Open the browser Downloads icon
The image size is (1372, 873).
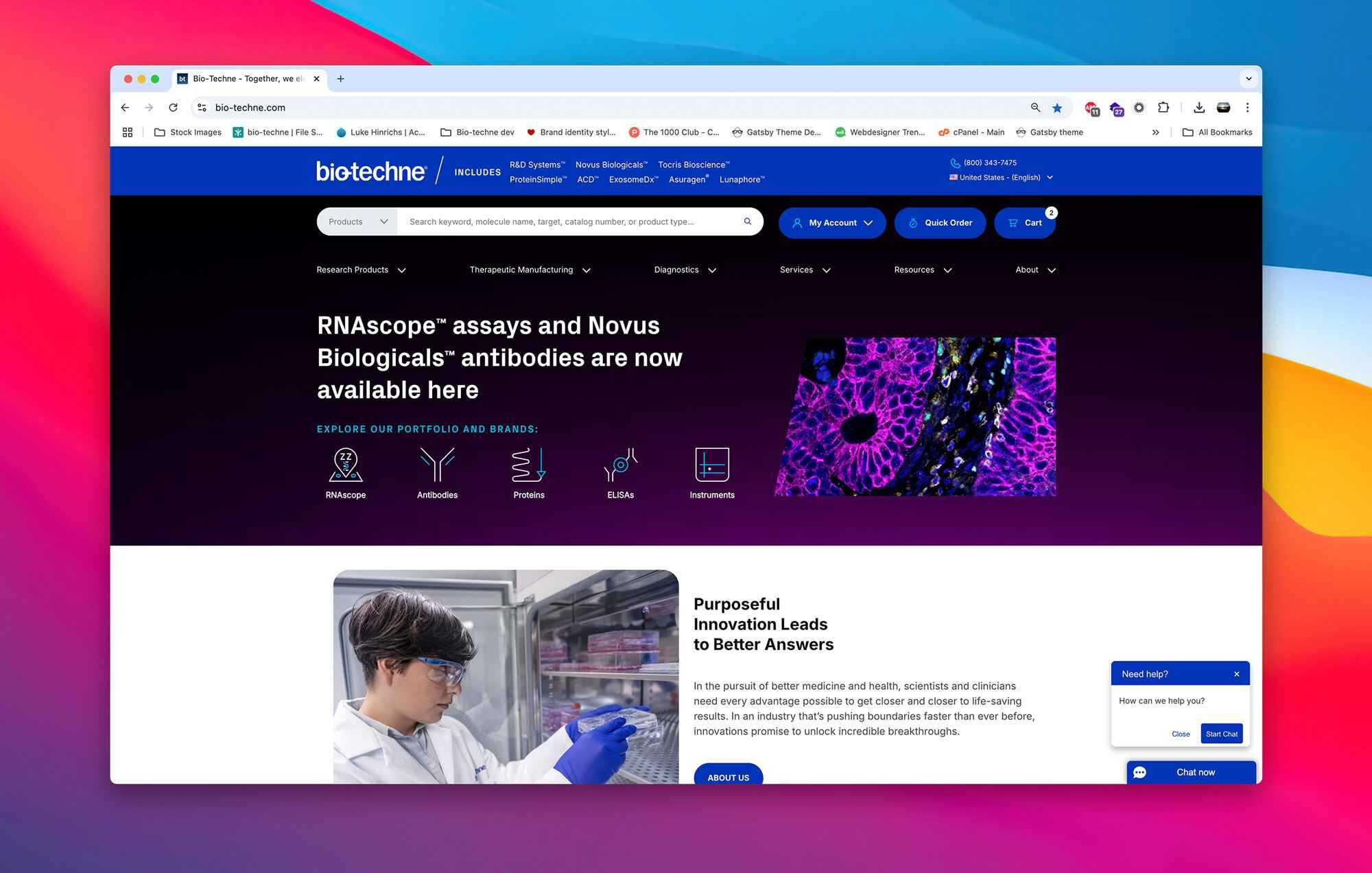1199,108
